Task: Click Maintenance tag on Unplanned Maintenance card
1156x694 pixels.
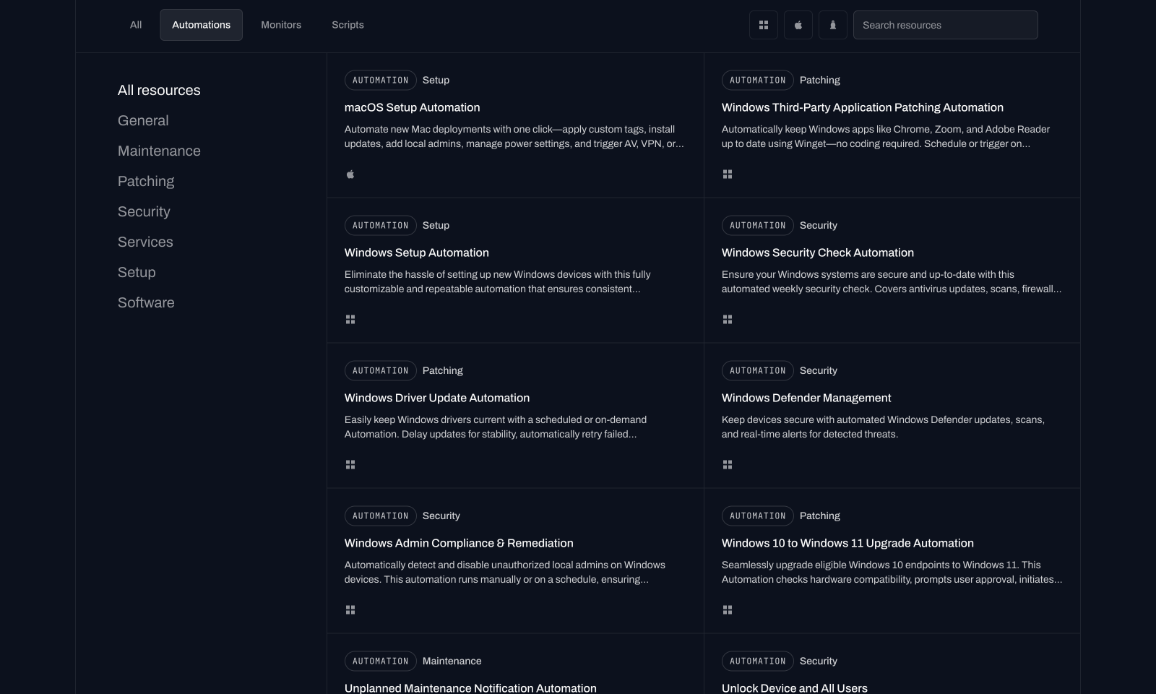Action: (x=452, y=661)
